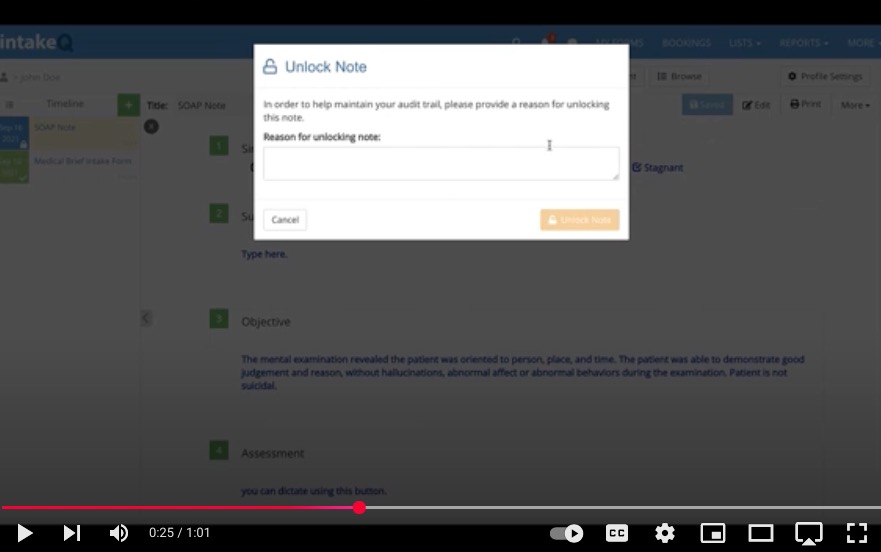This screenshot has height=552, width=881.
Task: Open Profile Settings
Action: (825, 76)
